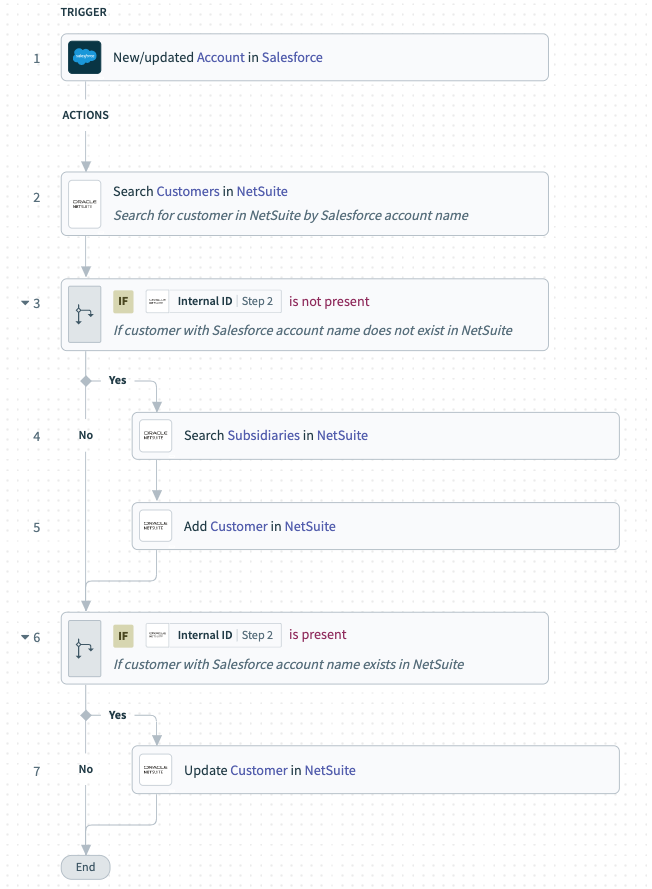Click the Salesforce icon in the trigger step
Screen dimensions: 652x889
85,57
